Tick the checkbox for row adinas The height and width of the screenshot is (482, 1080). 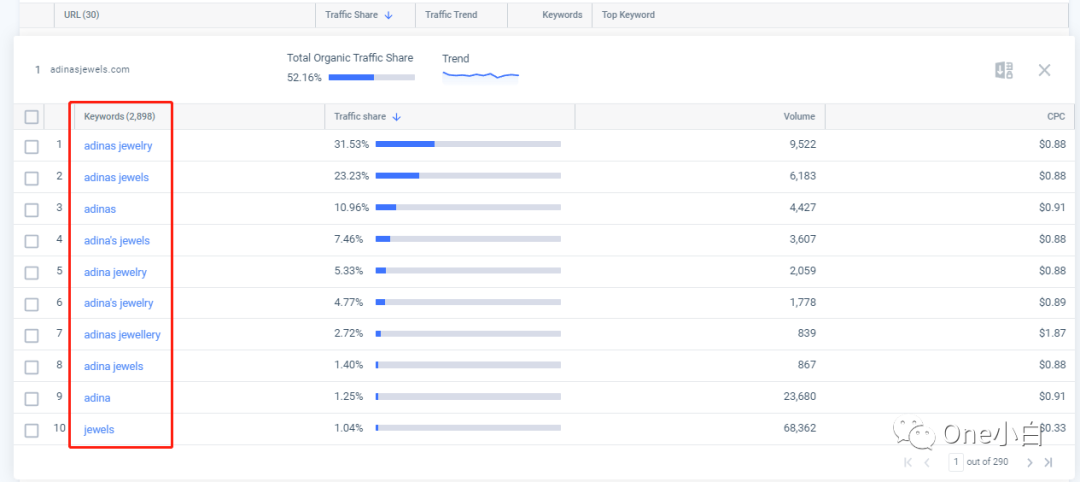[x=32, y=209]
